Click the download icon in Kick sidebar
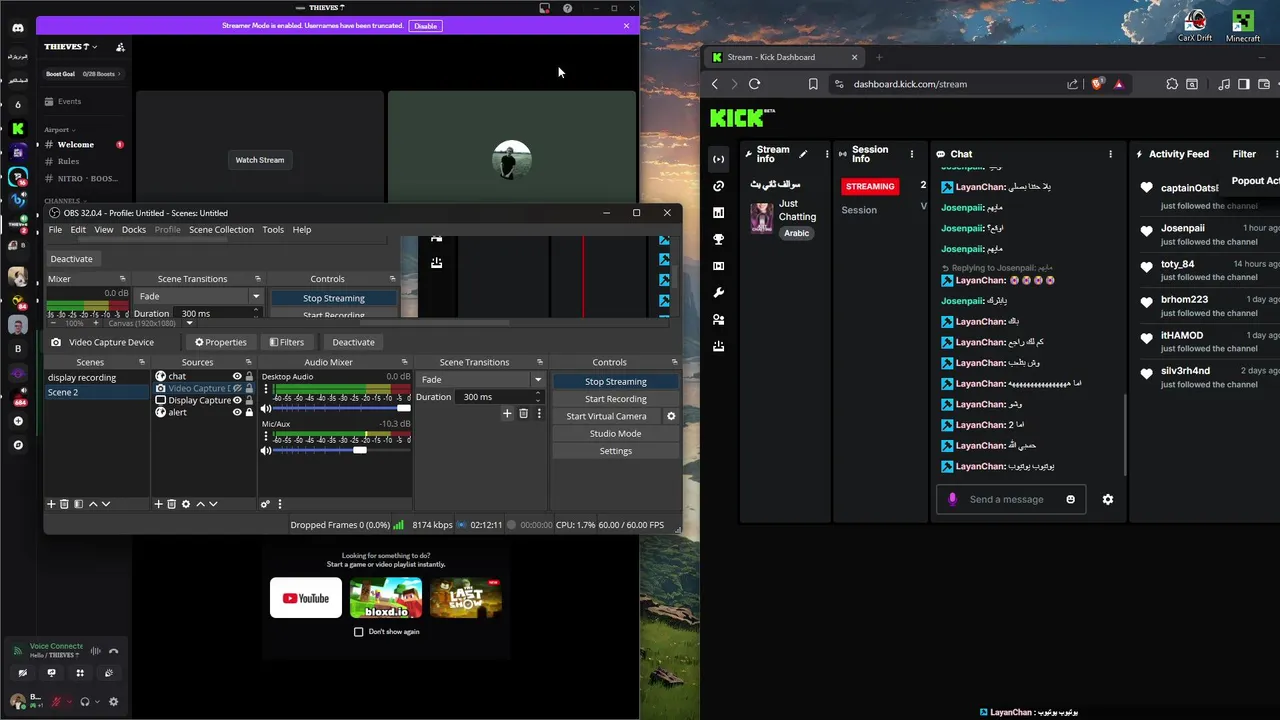The height and width of the screenshot is (720, 1280). (x=718, y=346)
